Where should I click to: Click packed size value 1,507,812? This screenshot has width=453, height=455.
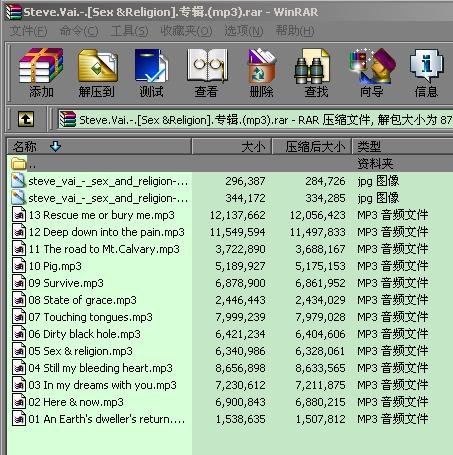(320, 419)
